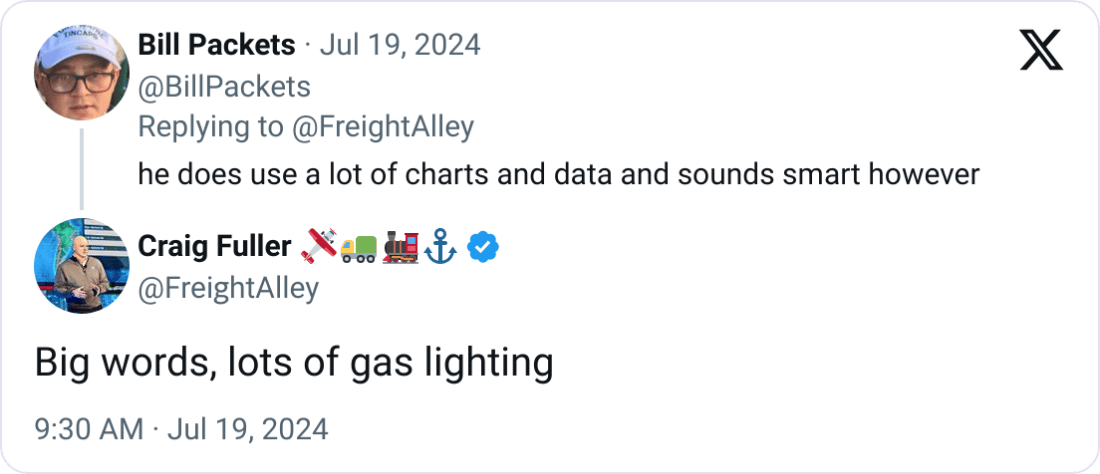This screenshot has width=1100, height=474.
Task: Click the truck emoji beside Craig Fuller
Action: click(360, 246)
